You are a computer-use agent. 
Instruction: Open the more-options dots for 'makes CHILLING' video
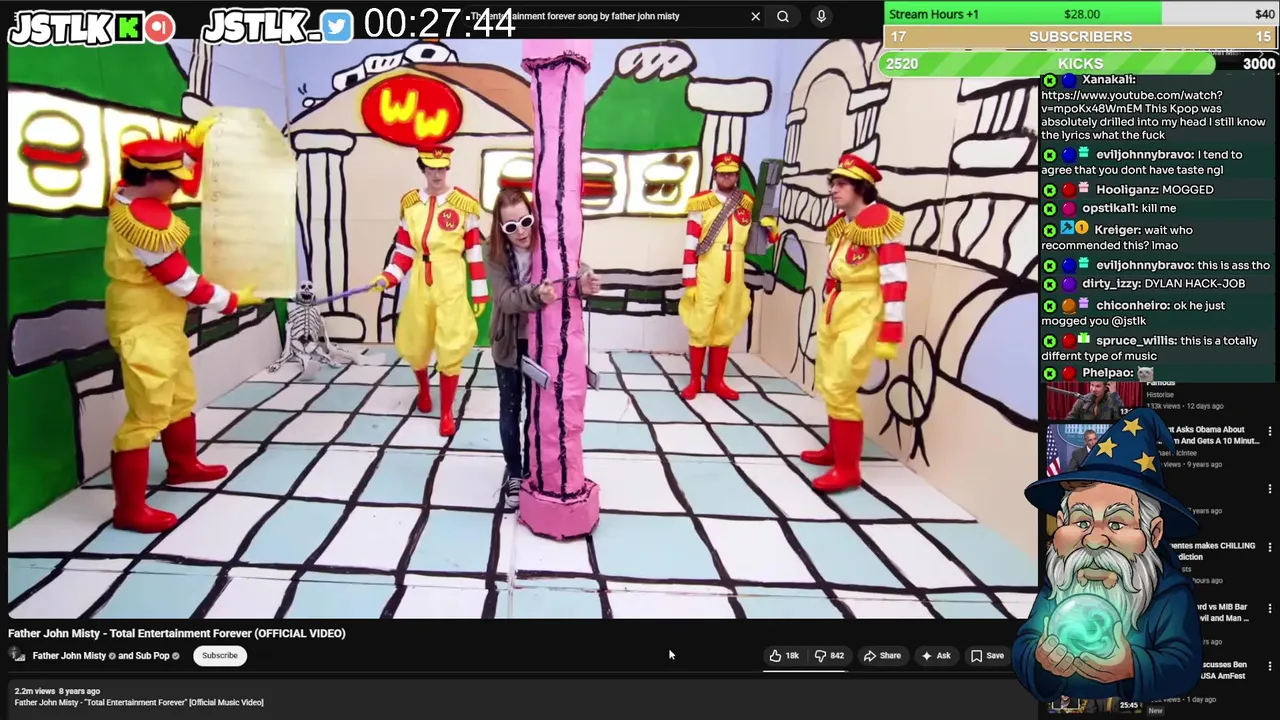1270,548
